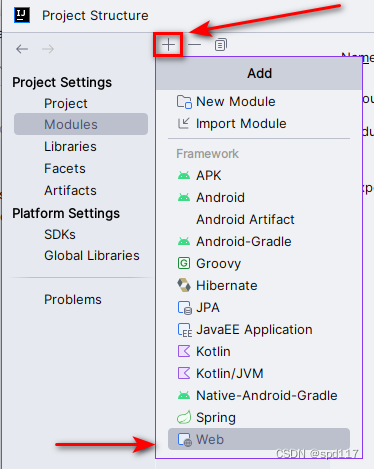374x469 pixels.
Task: Choose JPA framework entry
Action: point(259,307)
